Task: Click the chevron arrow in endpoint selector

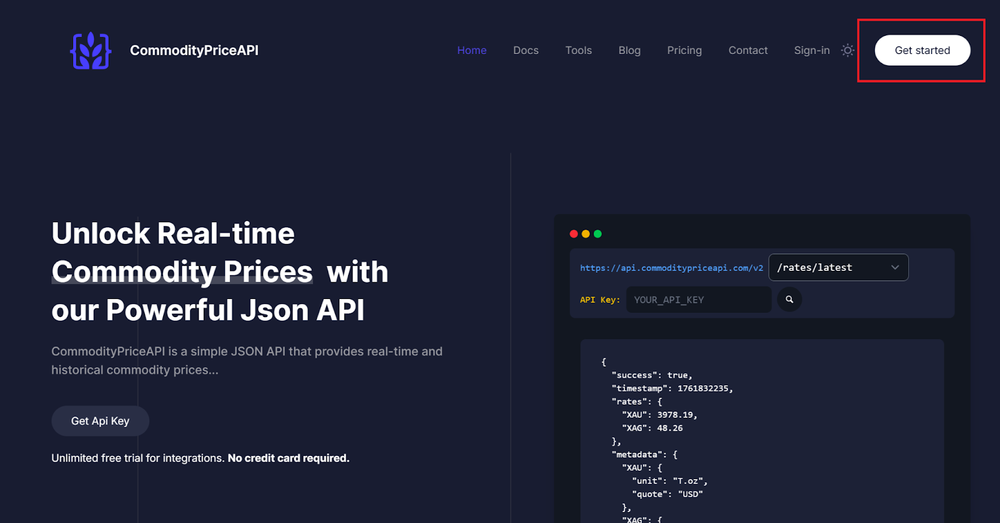Action: tap(895, 267)
